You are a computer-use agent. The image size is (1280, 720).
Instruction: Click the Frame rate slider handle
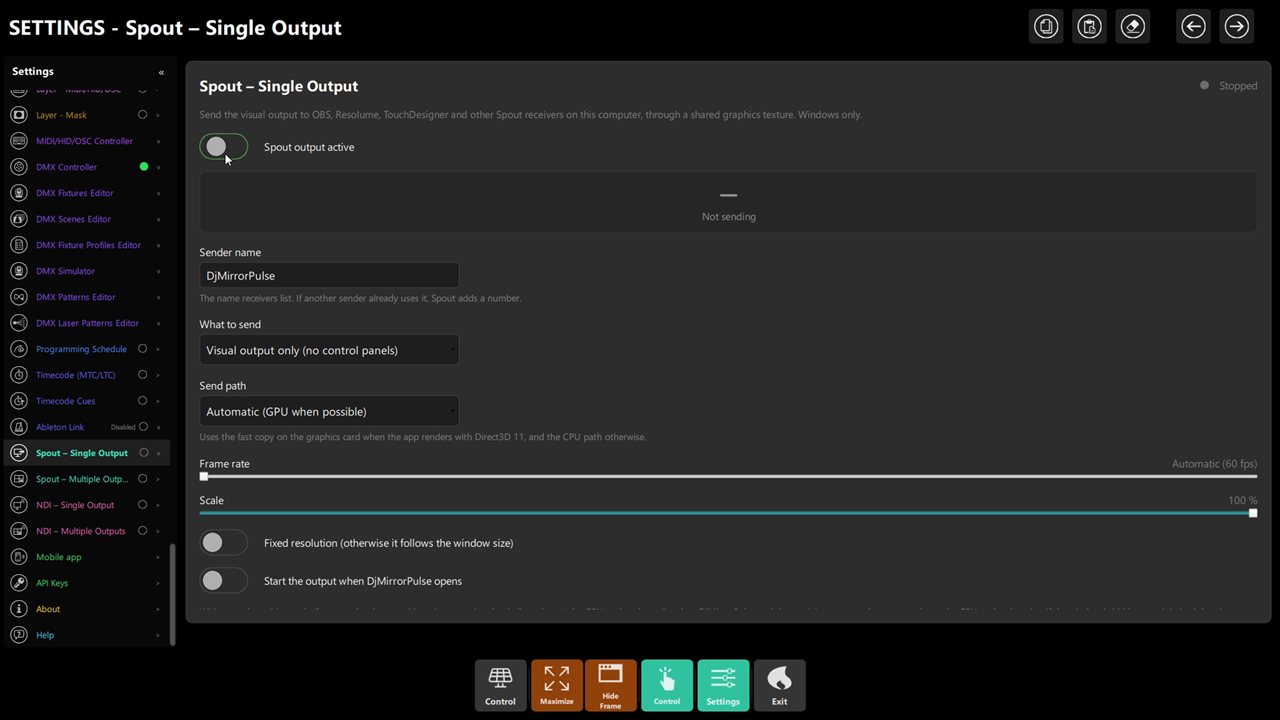point(204,477)
